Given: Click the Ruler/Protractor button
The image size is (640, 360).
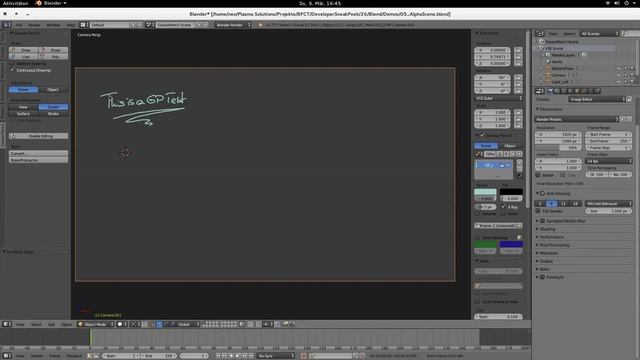Looking at the screenshot, I should 38,160.
